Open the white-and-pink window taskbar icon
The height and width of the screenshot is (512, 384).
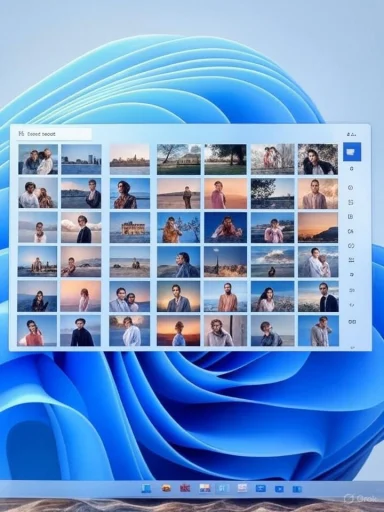point(242,488)
